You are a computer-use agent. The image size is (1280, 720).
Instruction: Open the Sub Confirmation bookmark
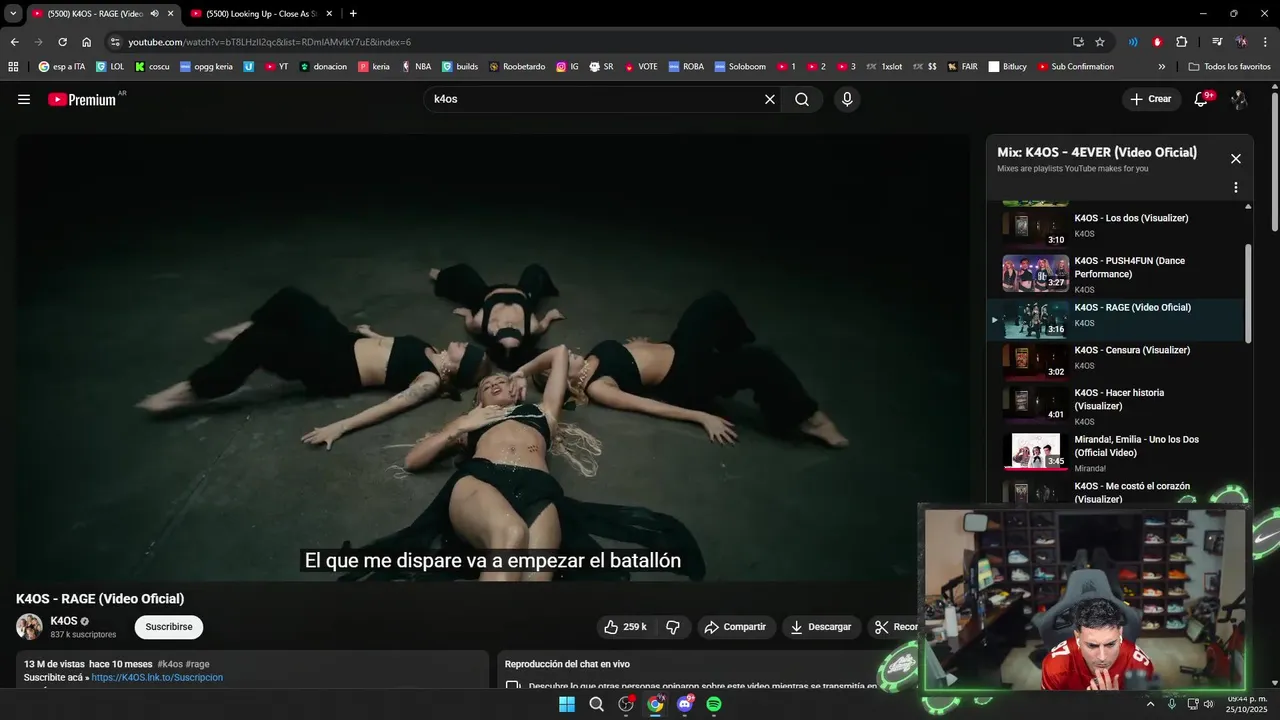[x=1075, y=67]
